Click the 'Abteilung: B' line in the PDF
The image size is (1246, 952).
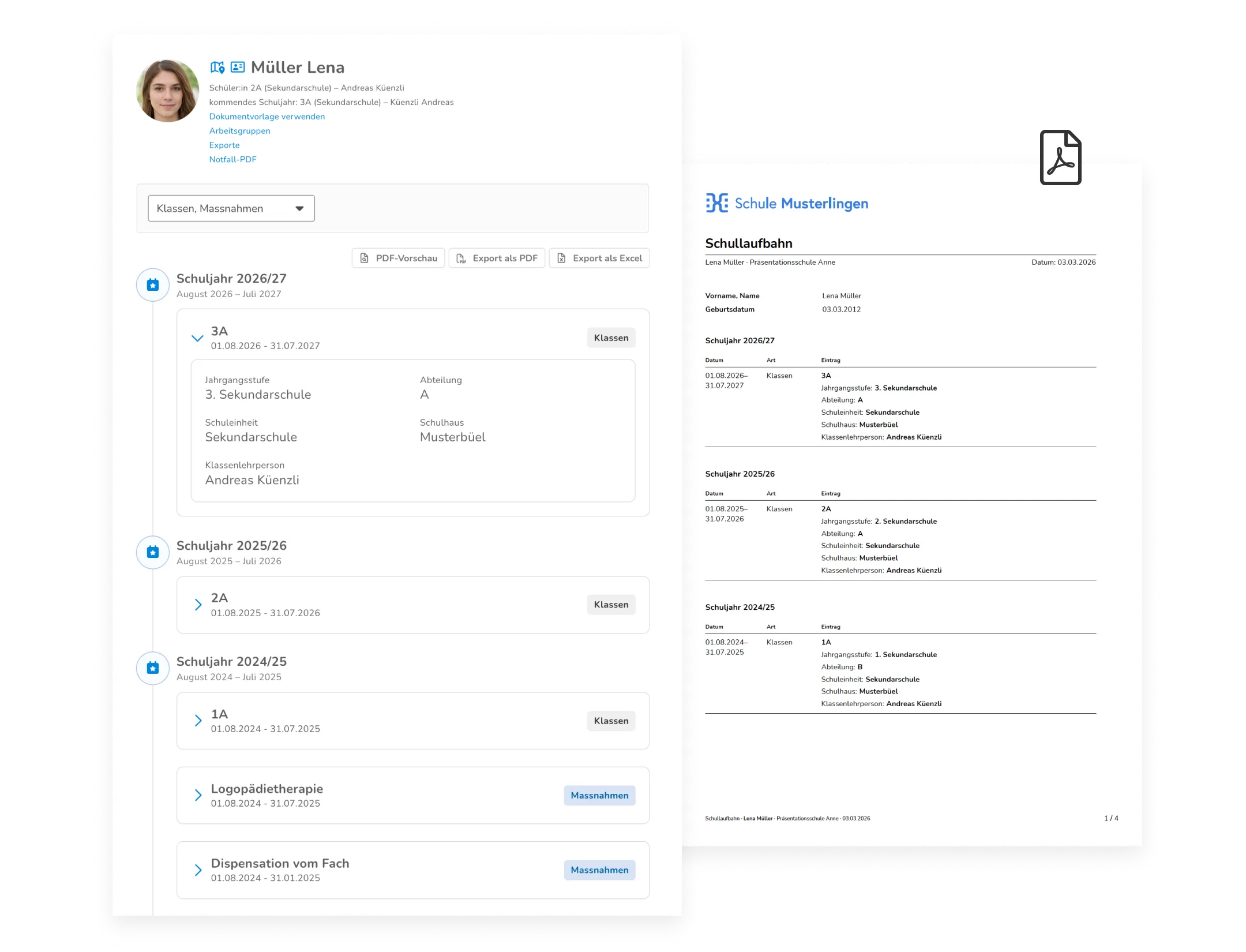click(842, 668)
